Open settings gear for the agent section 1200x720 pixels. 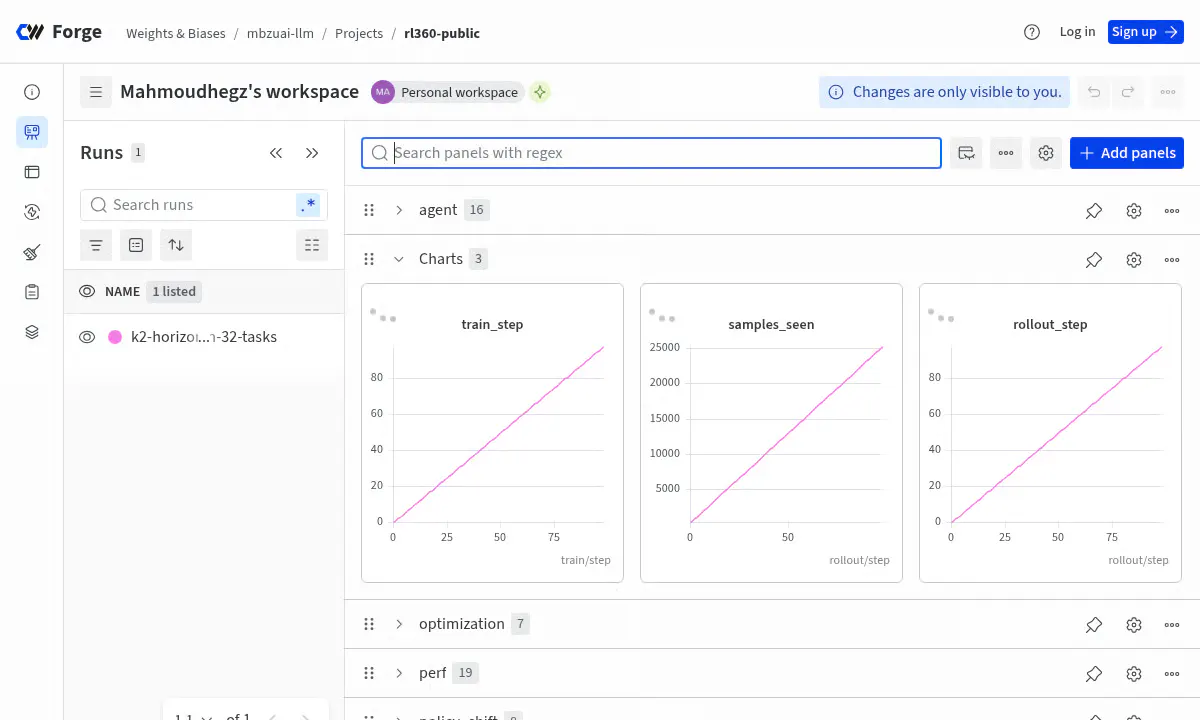coord(1134,210)
